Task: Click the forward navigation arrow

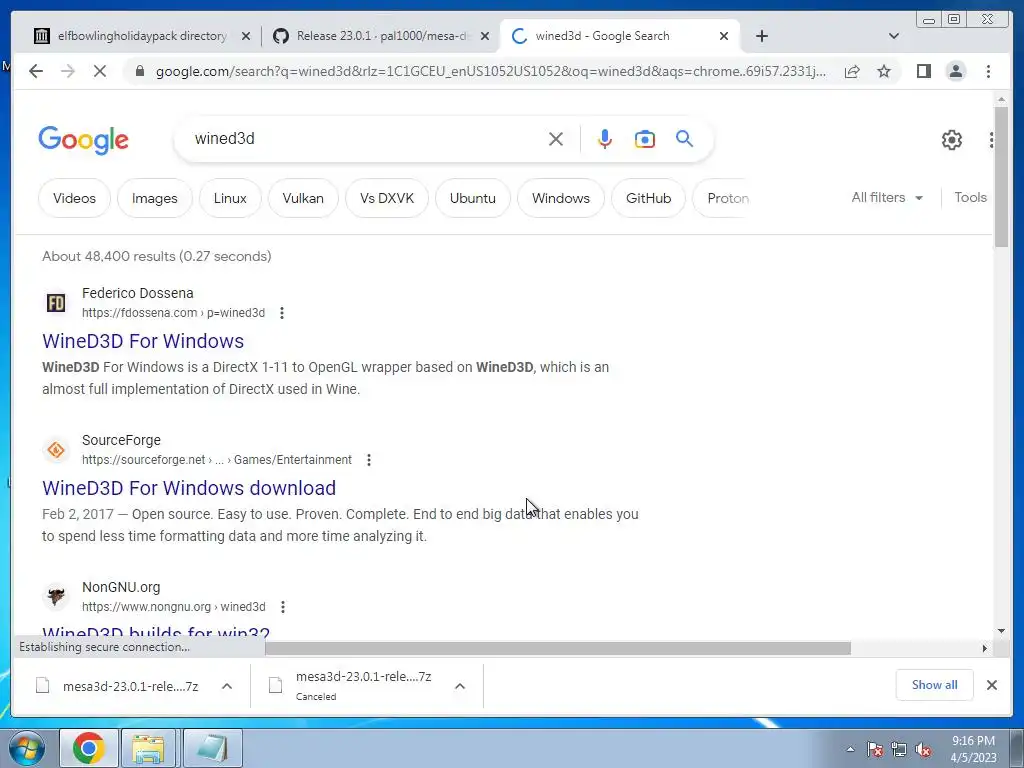Action: tap(68, 71)
